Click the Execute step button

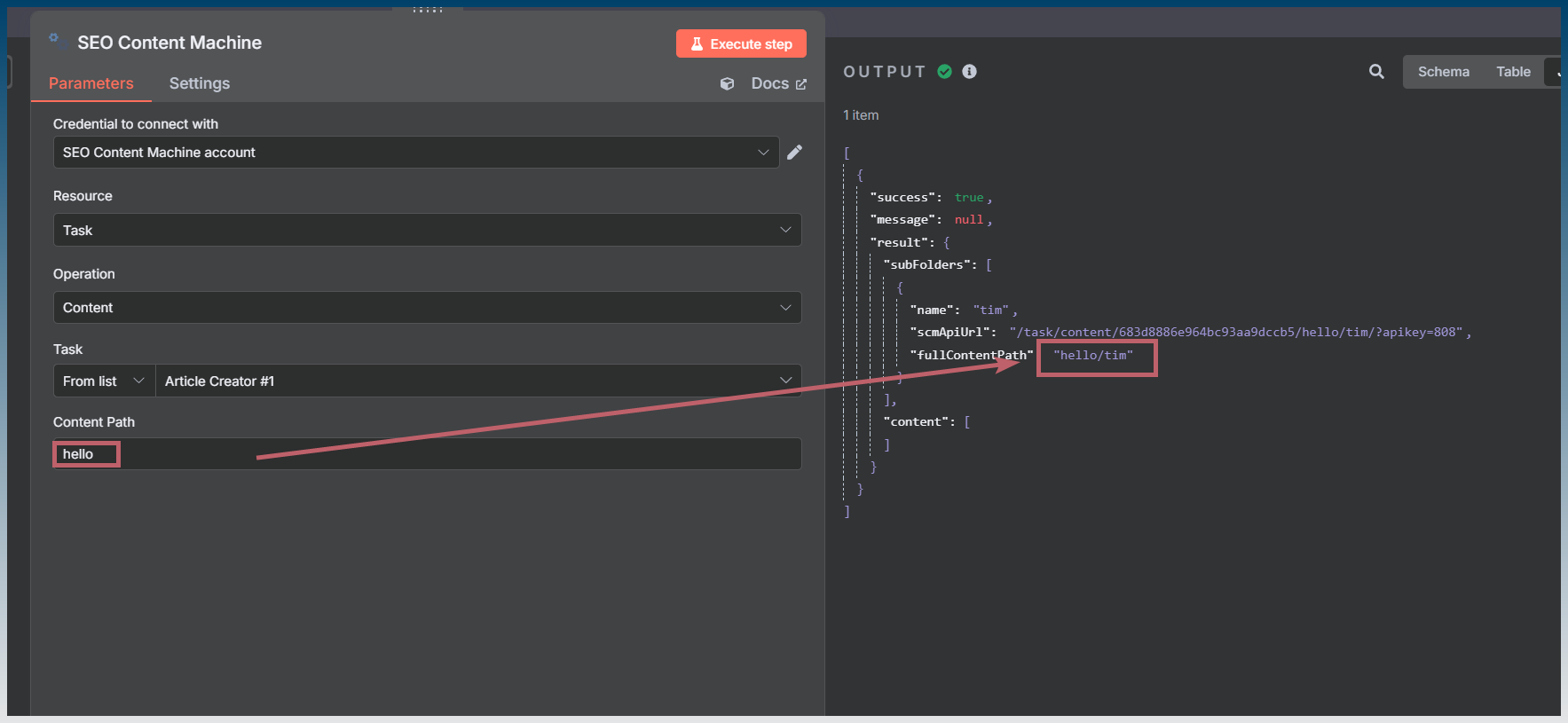[741, 43]
